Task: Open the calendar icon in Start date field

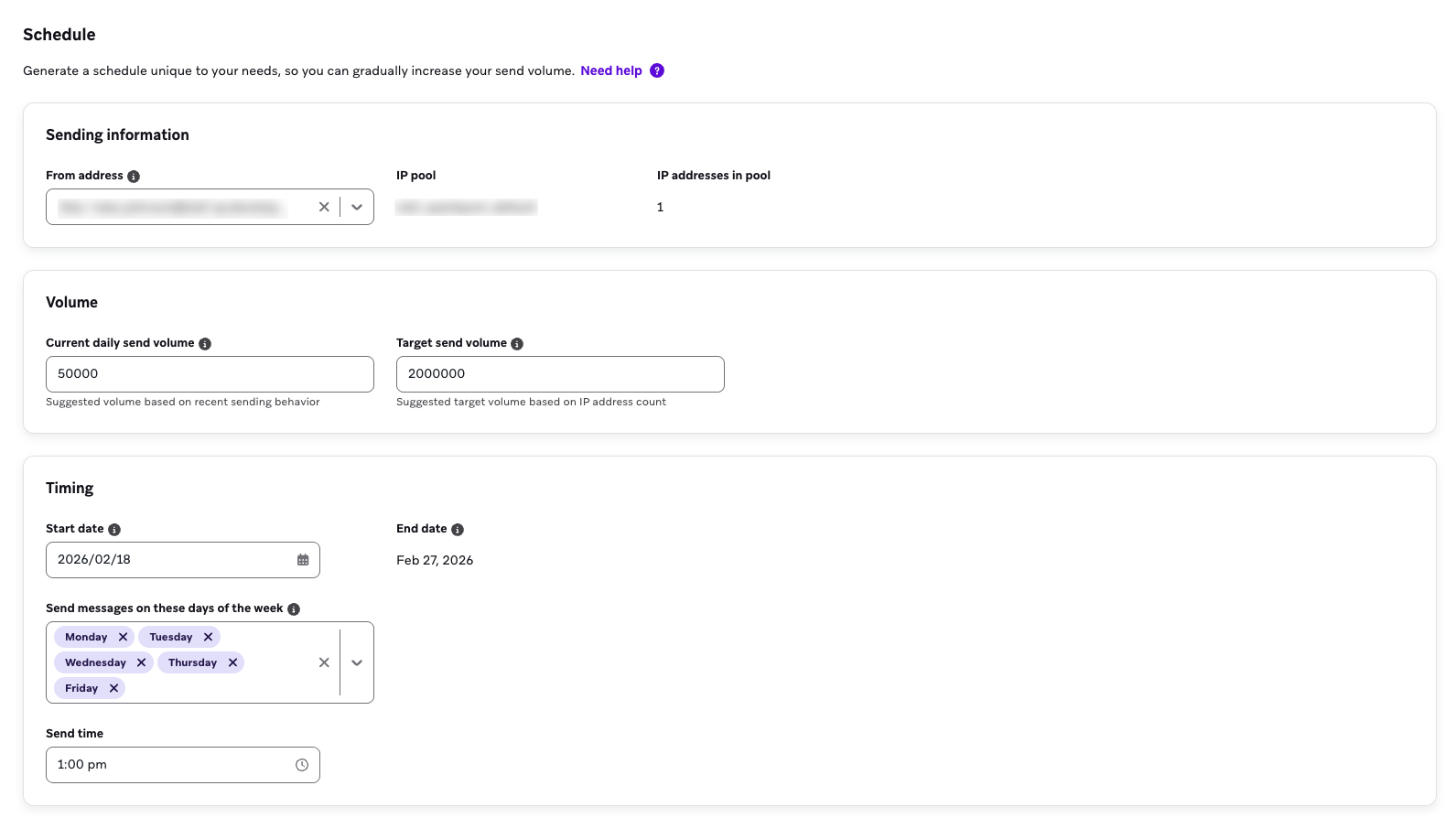Action: point(302,559)
